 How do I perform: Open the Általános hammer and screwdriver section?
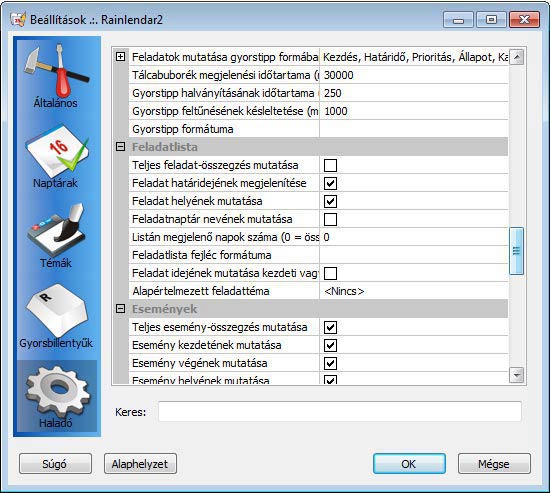[x=56, y=76]
